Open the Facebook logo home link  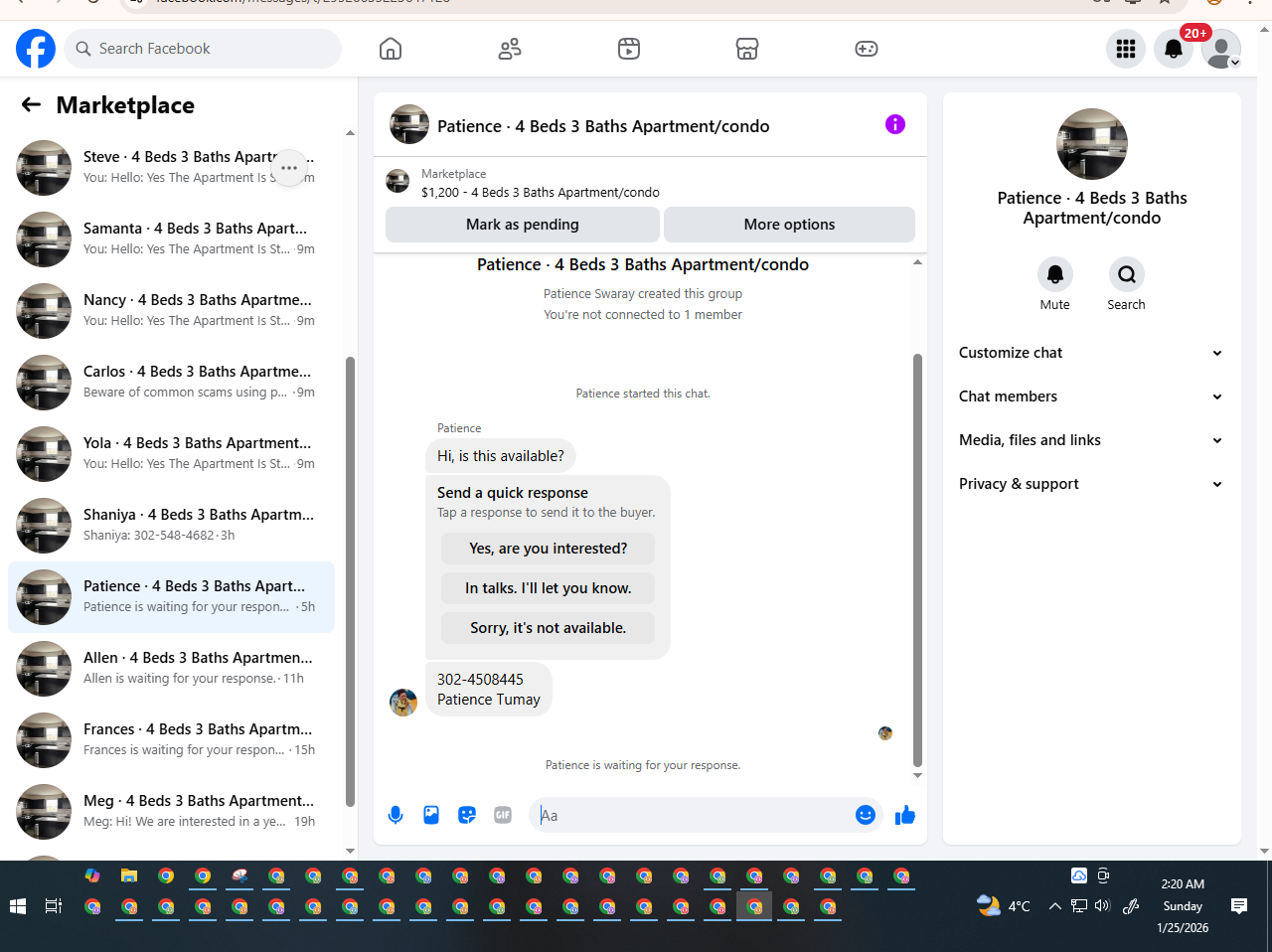pos(36,49)
